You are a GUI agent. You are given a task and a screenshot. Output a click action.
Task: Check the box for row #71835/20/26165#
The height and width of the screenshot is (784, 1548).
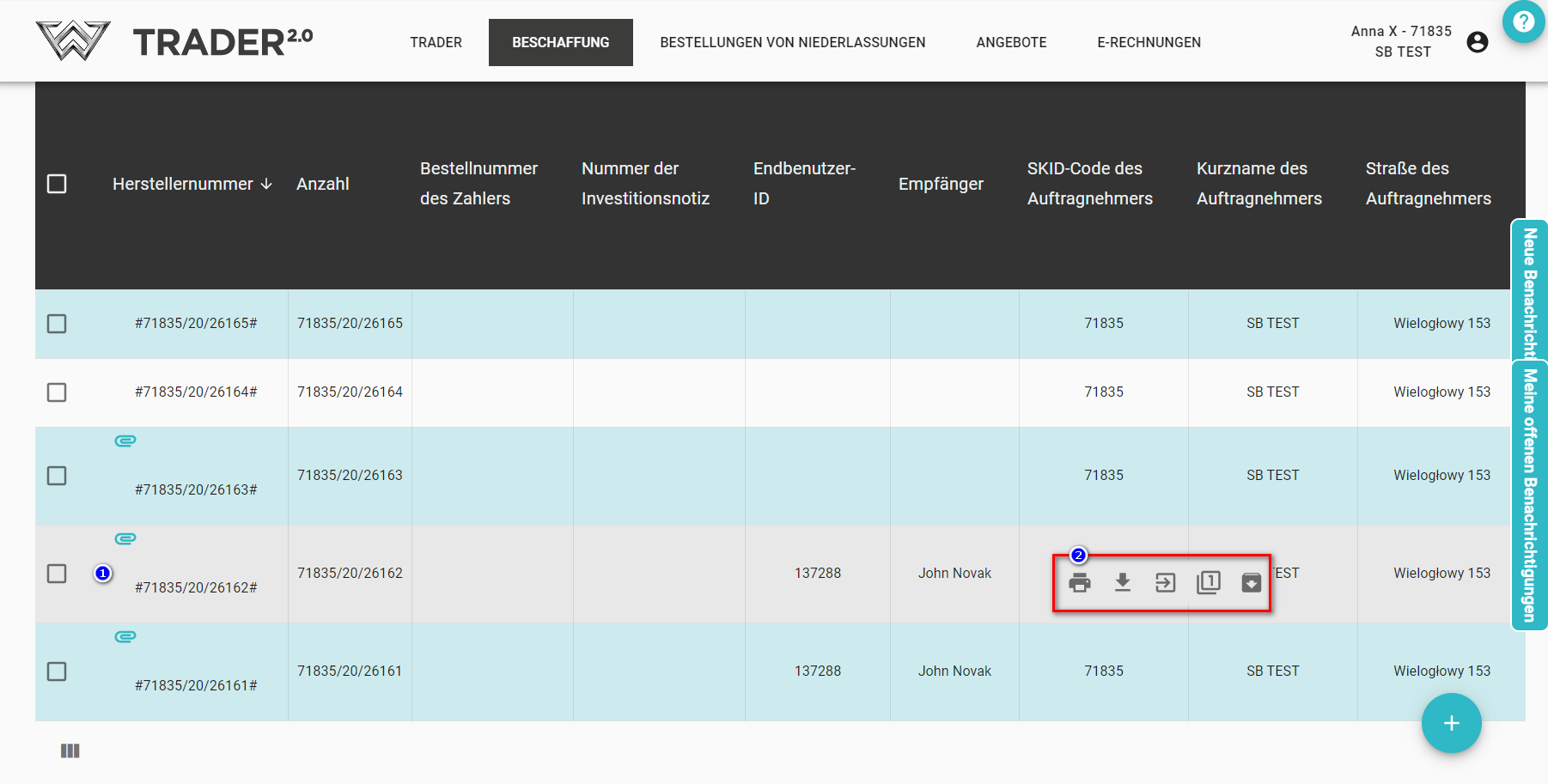57,324
